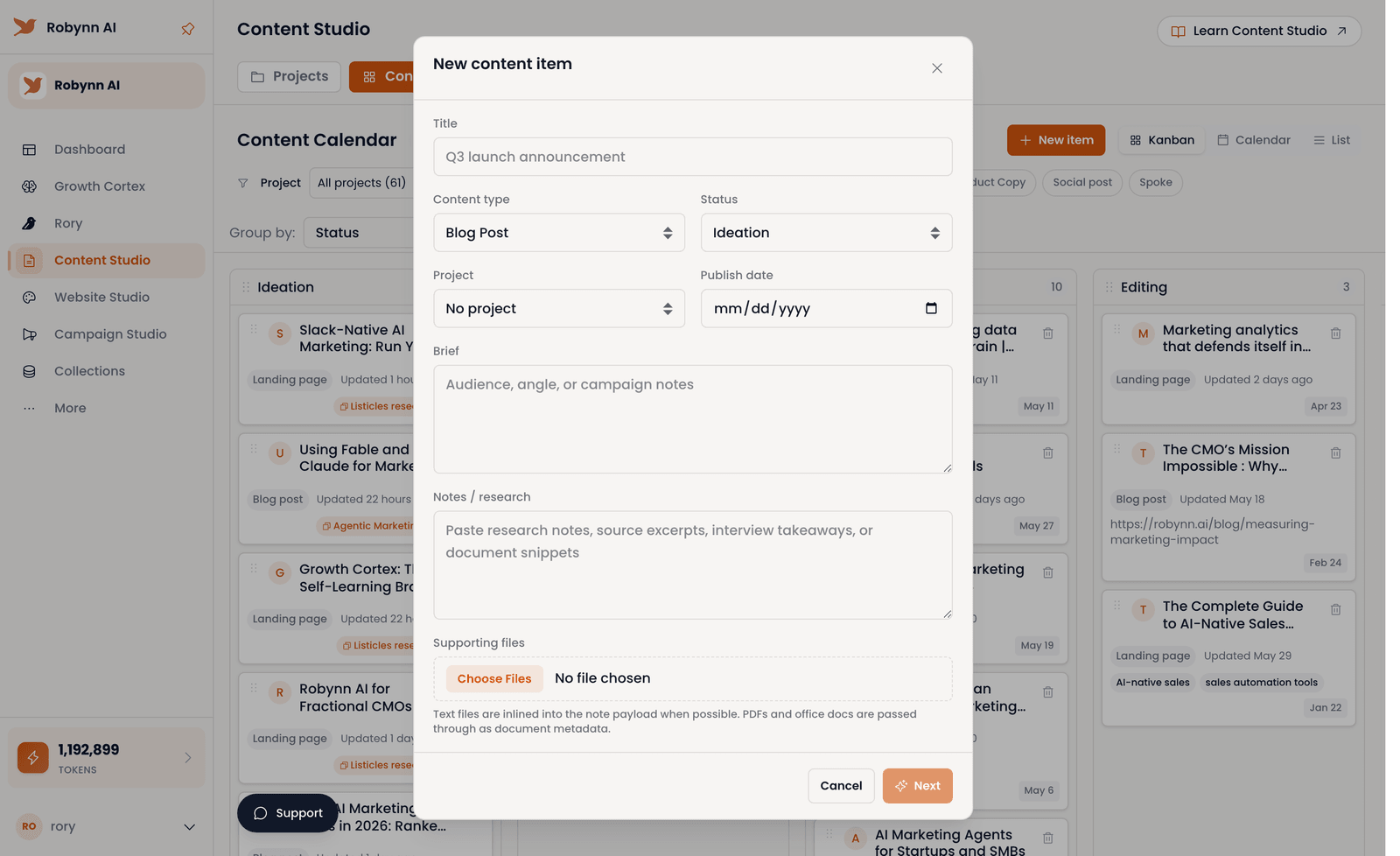Open the All projects (61) filter
This screenshot has width=1400, height=856.
click(361, 183)
